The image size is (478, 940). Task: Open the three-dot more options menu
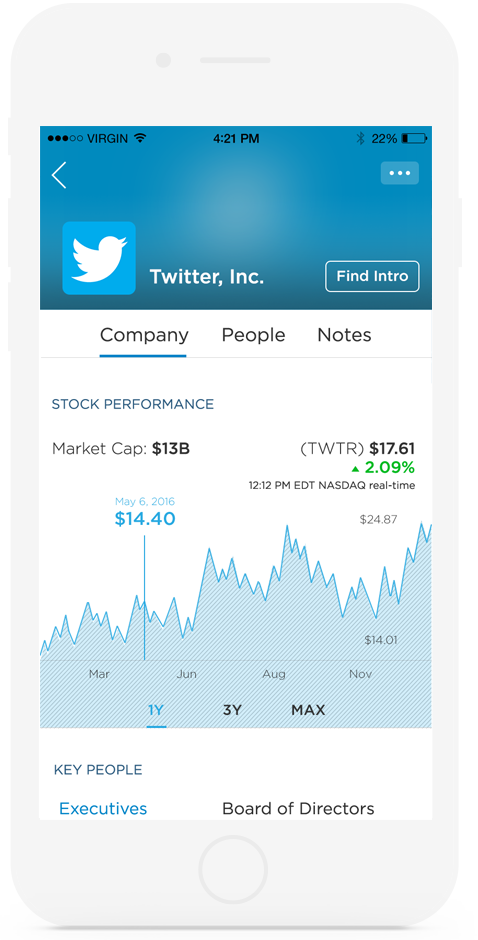[399, 173]
